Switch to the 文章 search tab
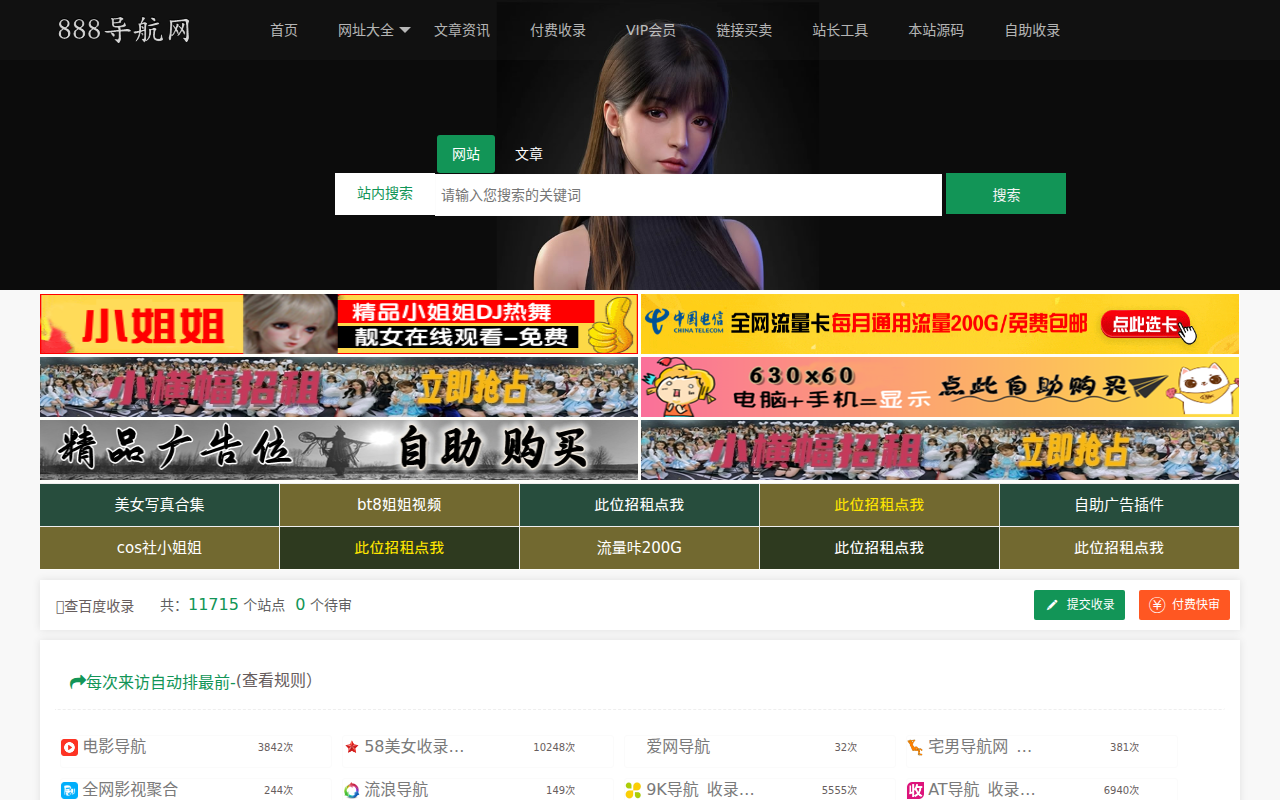The width and height of the screenshot is (1280, 800). (x=528, y=154)
